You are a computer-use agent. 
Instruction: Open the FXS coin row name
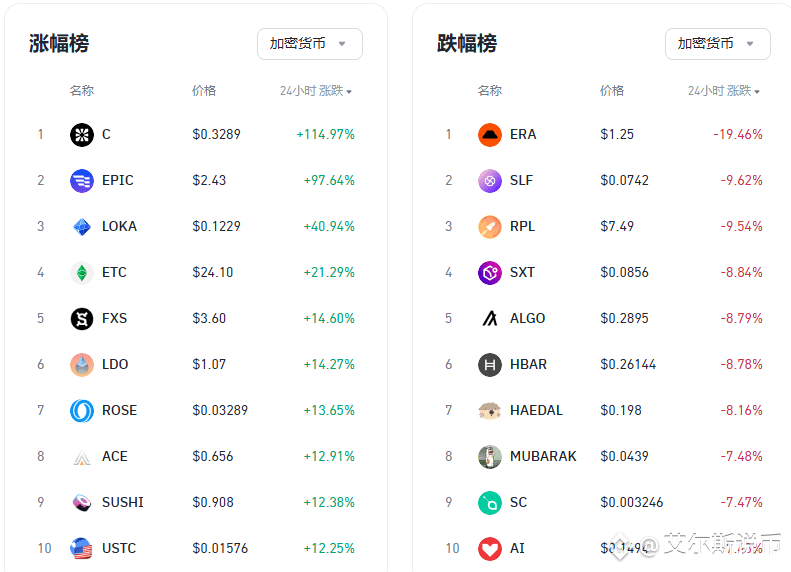point(115,318)
